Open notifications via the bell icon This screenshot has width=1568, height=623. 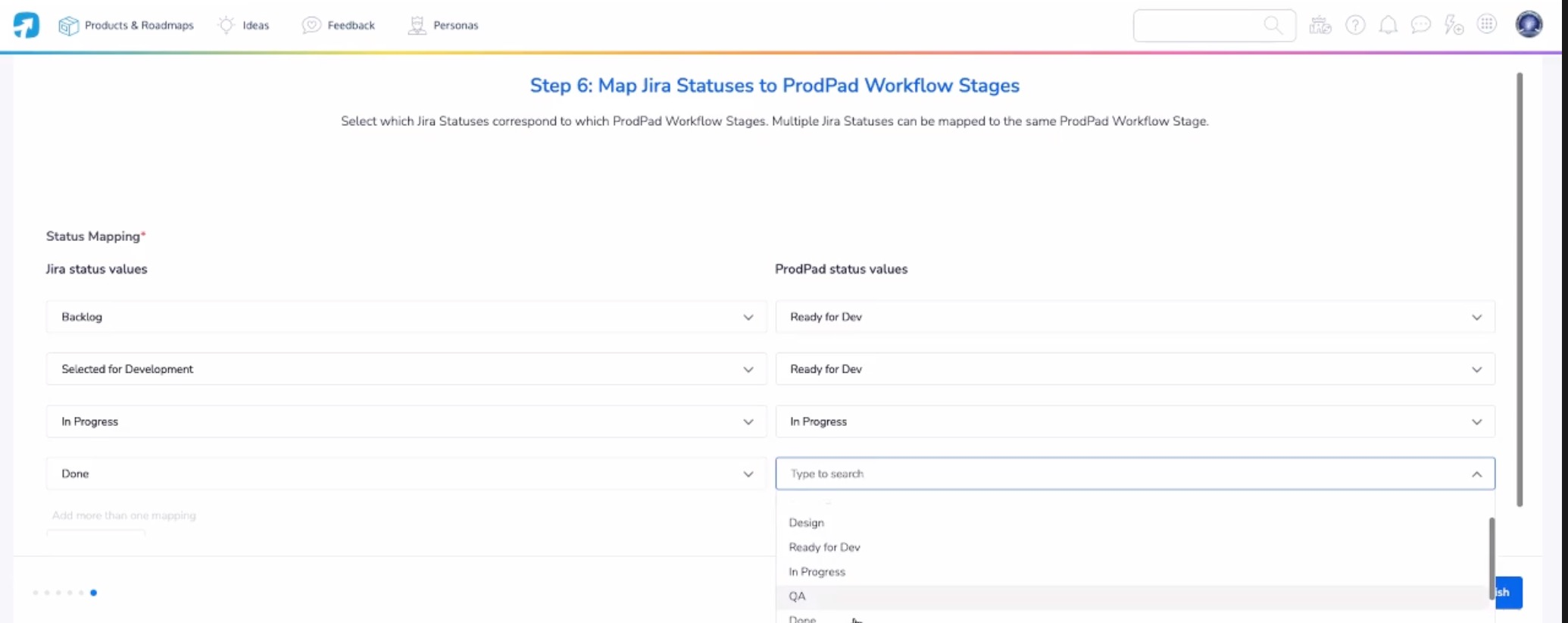coord(1389,24)
